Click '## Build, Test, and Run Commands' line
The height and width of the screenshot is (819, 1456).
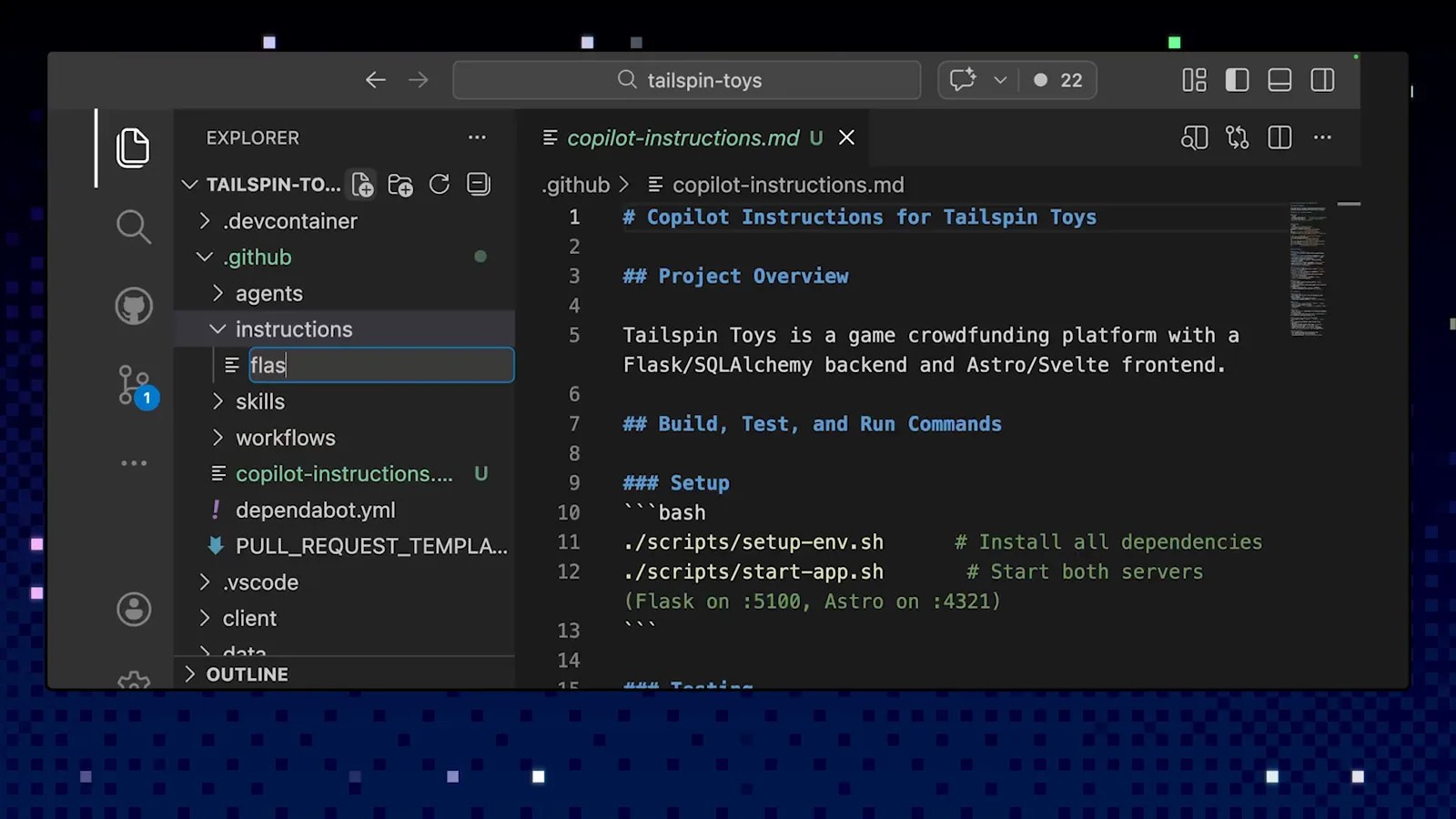[x=812, y=424]
